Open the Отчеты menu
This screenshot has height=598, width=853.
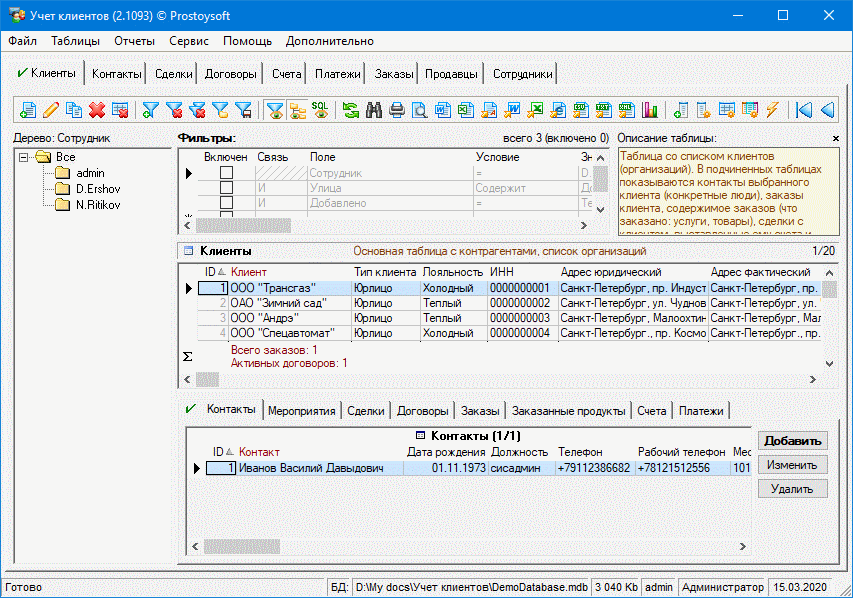click(x=134, y=41)
